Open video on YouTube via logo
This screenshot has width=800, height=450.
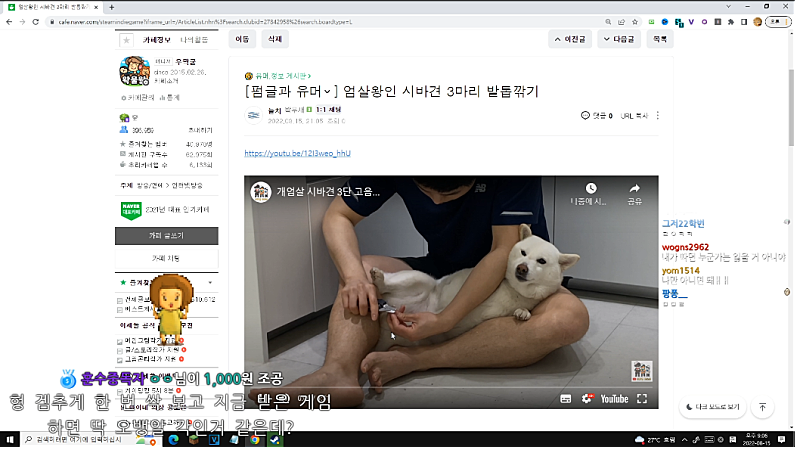tap(614, 399)
